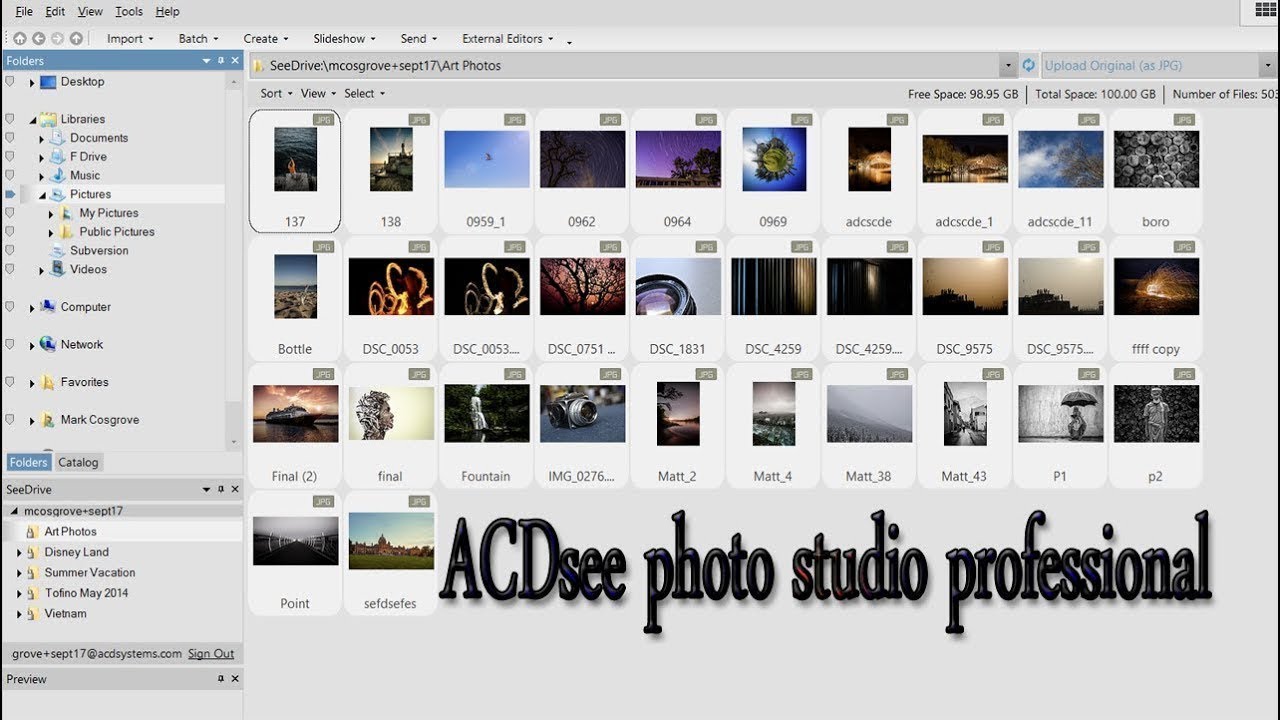Open the File menu

coord(24,11)
